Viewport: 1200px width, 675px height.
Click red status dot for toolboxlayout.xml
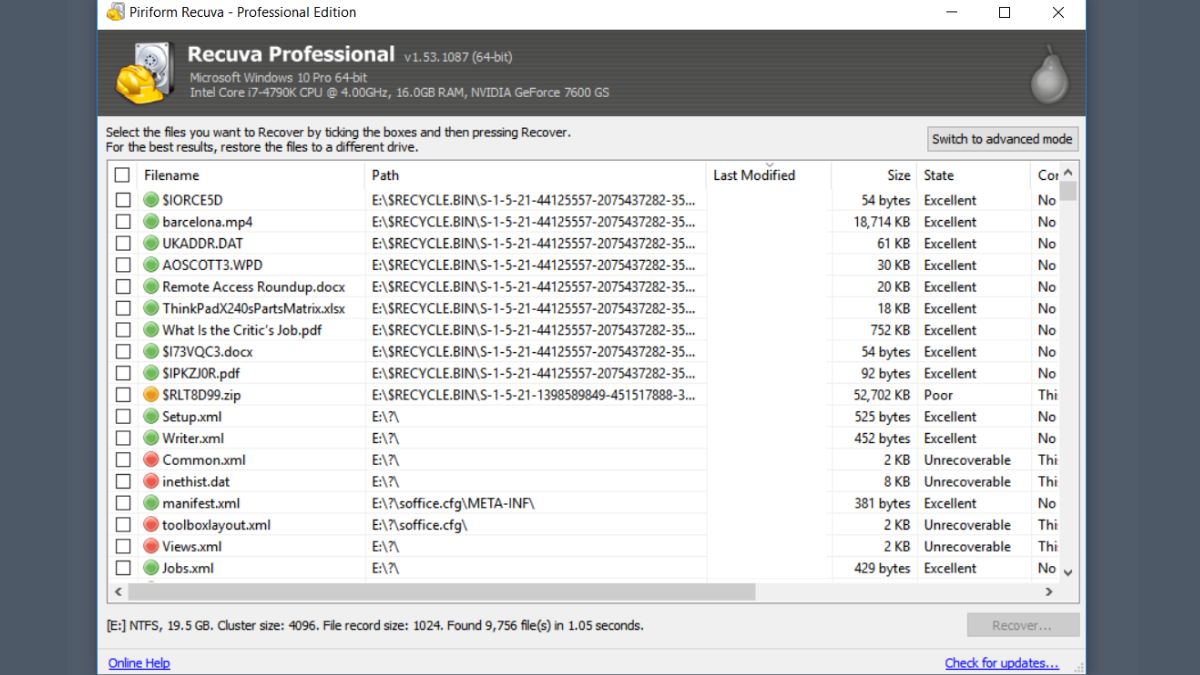click(x=152, y=525)
